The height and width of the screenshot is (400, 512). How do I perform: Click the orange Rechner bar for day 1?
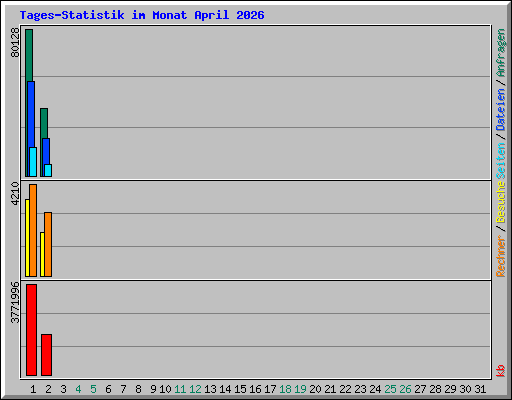[x=33, y=230]
